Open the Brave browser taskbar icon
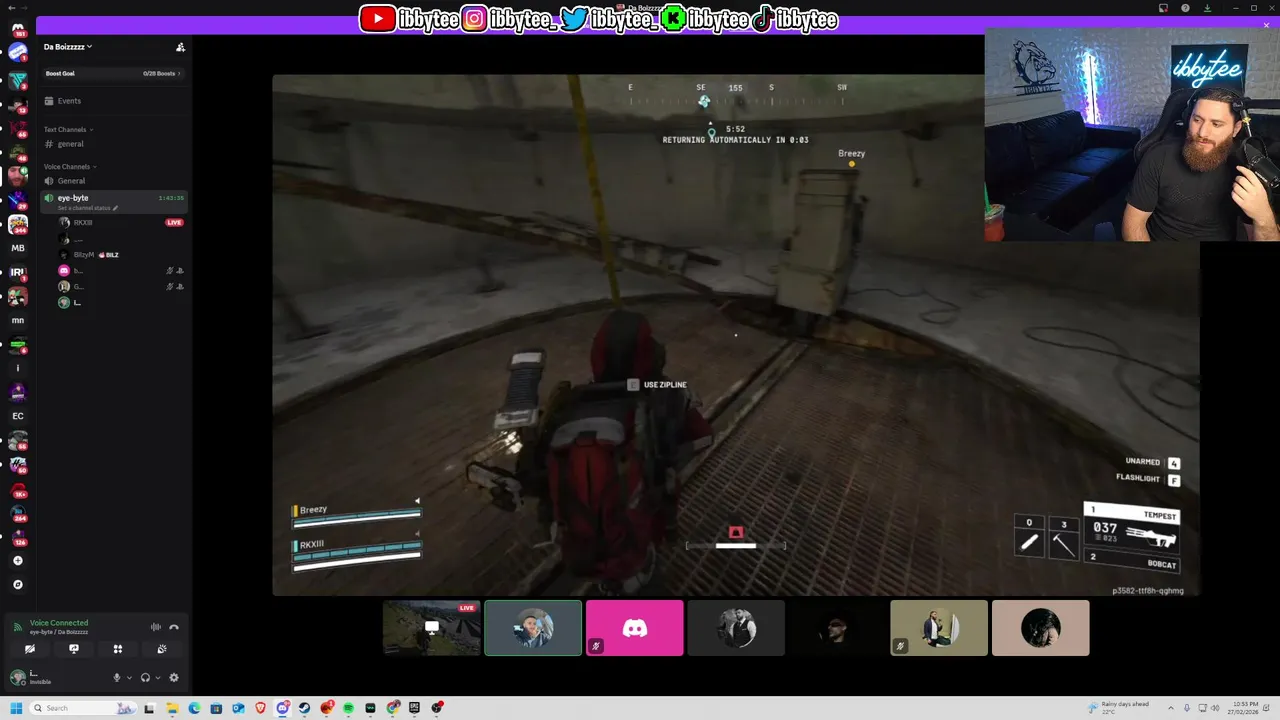Screen dimensions: 1280x720 260,708
